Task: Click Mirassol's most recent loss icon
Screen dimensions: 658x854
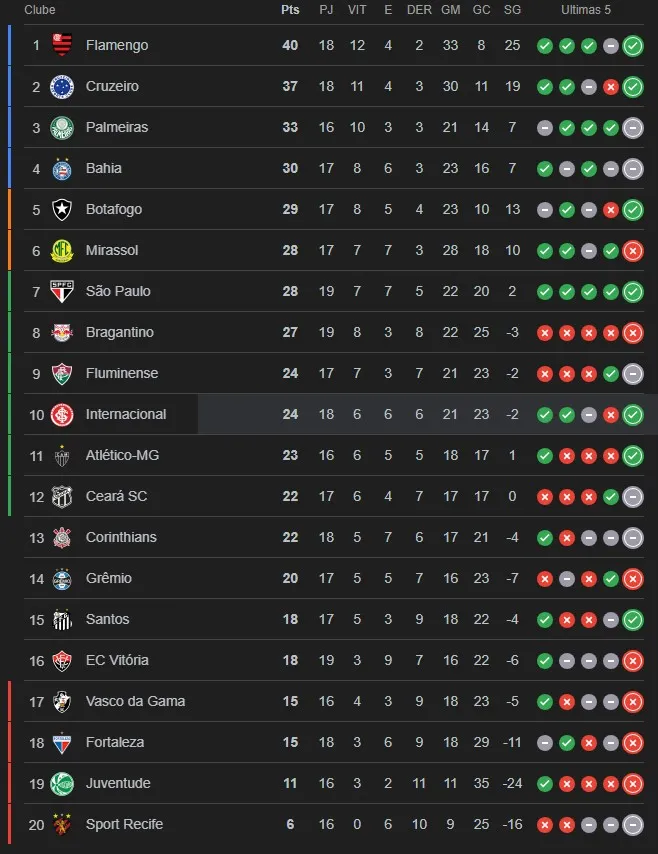Action: (x=632, y=250)
